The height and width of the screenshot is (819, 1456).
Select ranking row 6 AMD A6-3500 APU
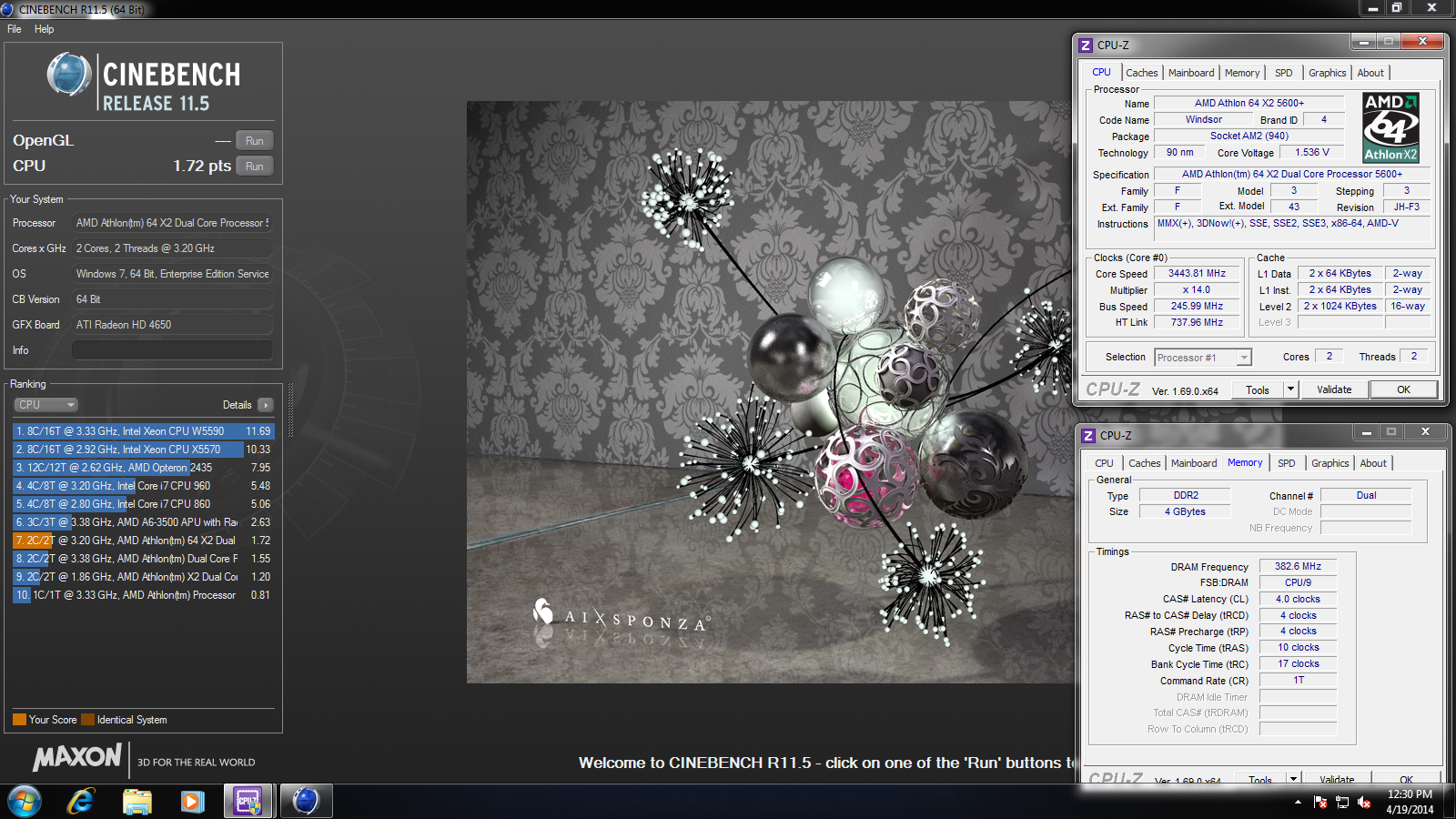(x=143, y=522)
